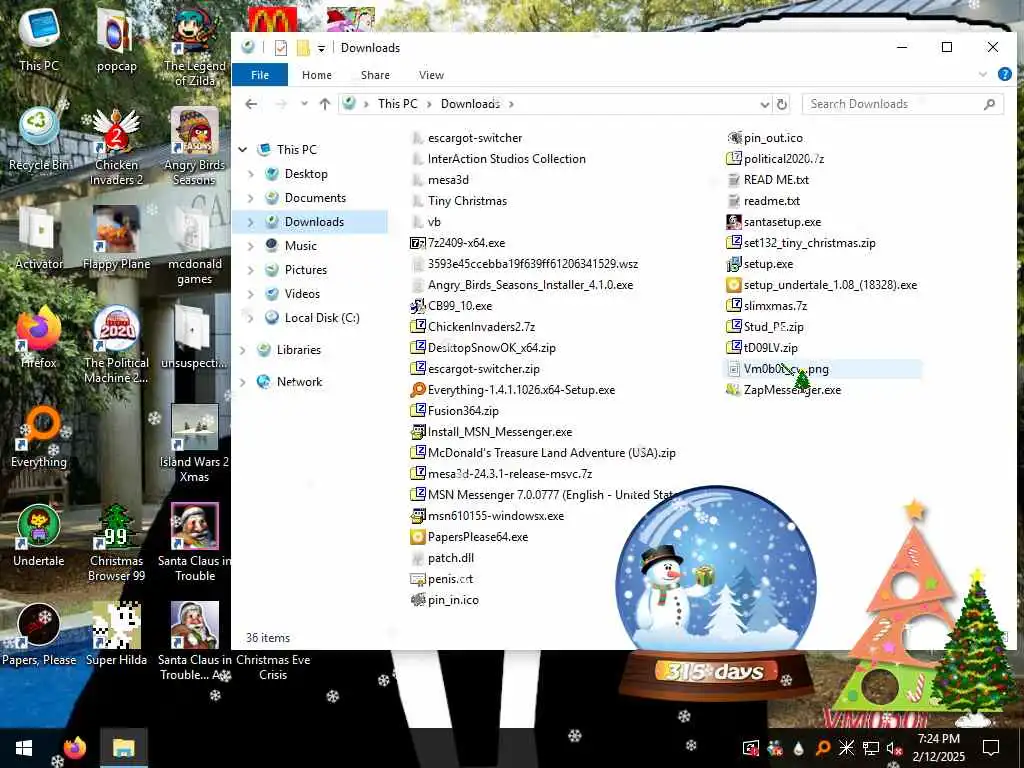Launch Santa Claus in Trouble shortcut
Viewport: 1024px width, 768px height.
pyautogui.click(x=194, y=543)
